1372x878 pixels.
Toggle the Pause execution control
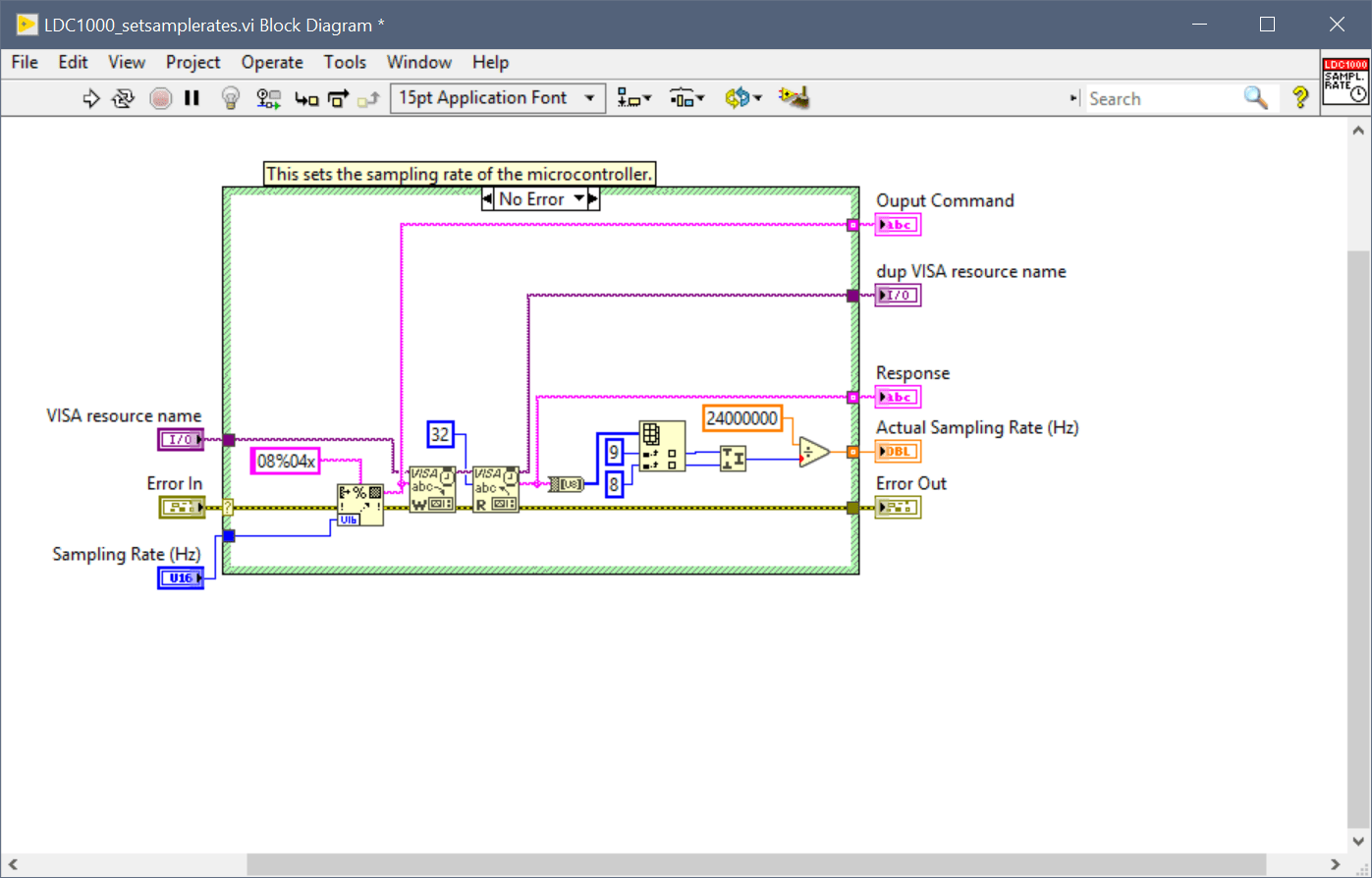click(190, 97)
